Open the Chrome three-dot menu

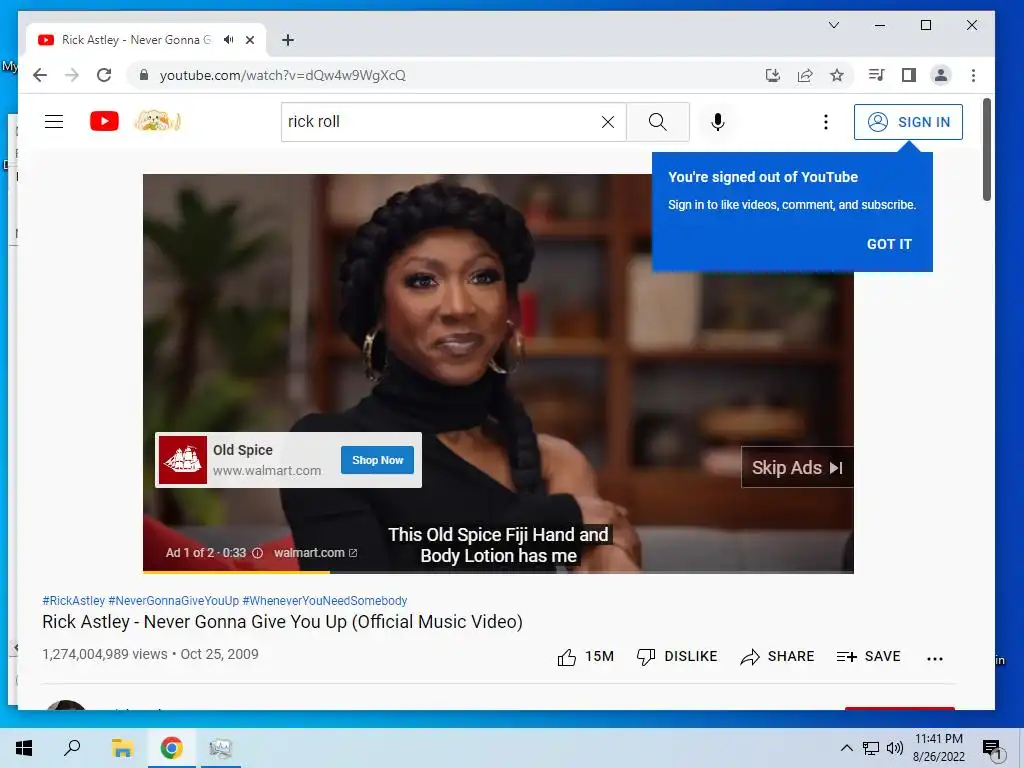point(973,75)
